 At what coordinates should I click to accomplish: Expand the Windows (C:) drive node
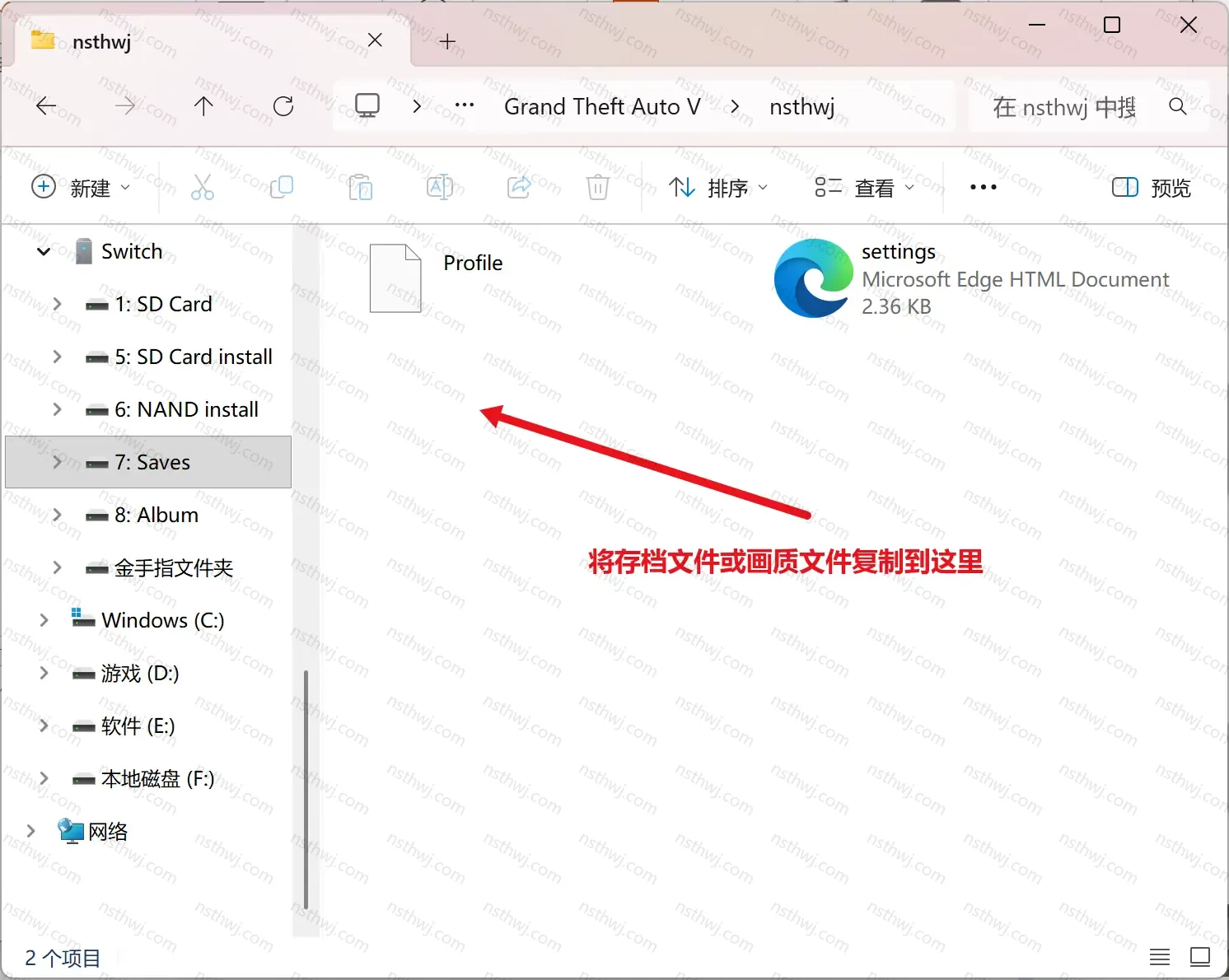pyautogui.click(x=44, y=620)
